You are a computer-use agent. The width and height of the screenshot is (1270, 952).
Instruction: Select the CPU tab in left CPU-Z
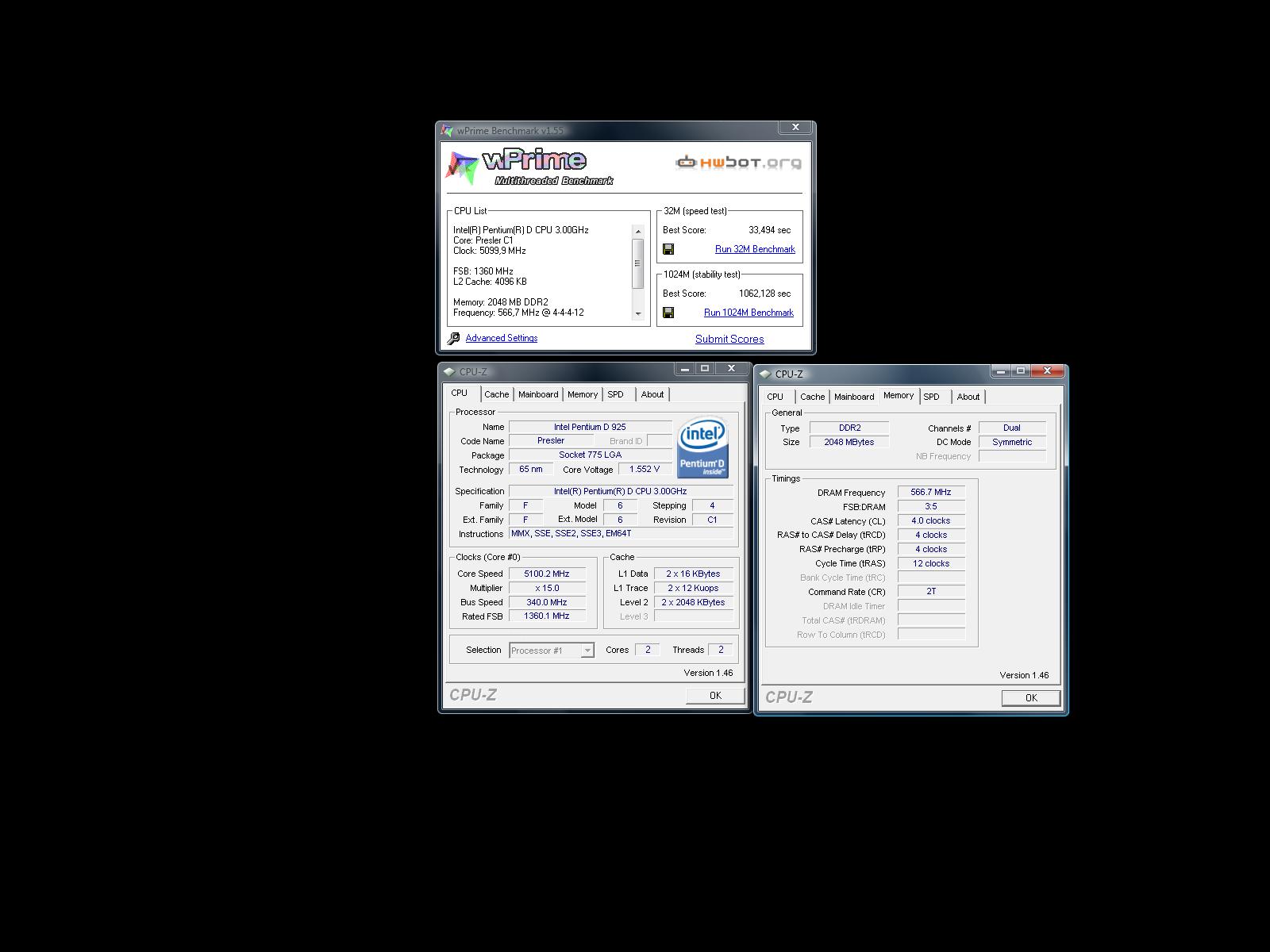tap(460, 393)
